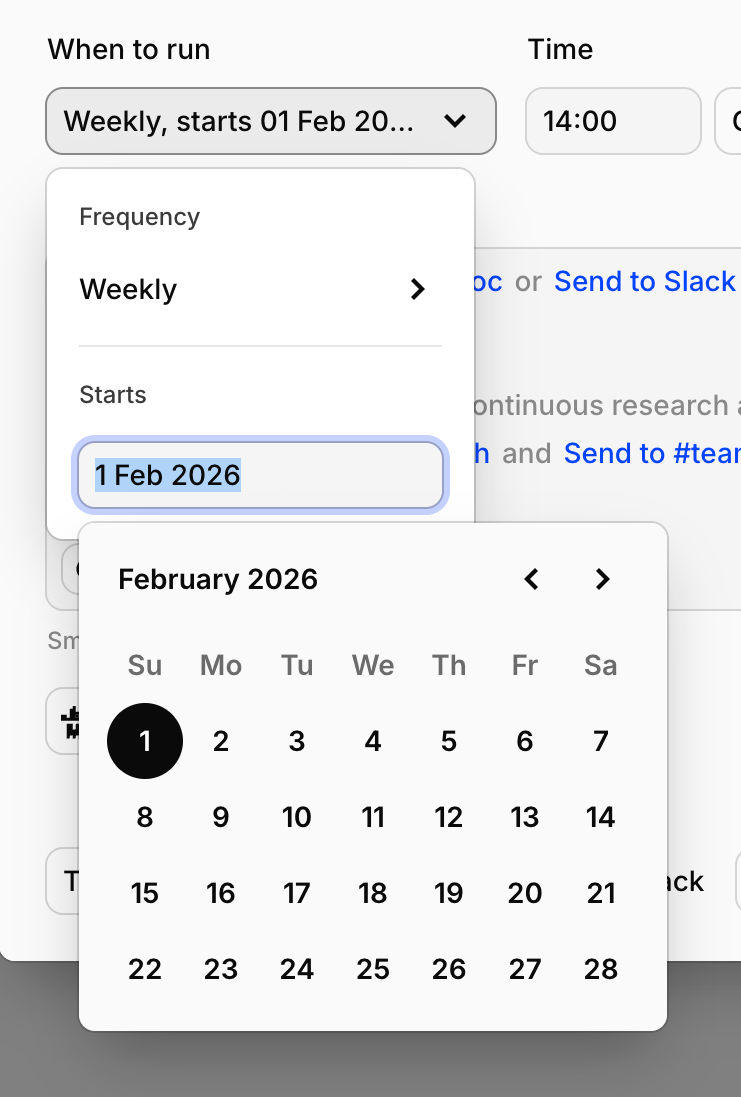Select February 27 on the calendar

(525, 969)
